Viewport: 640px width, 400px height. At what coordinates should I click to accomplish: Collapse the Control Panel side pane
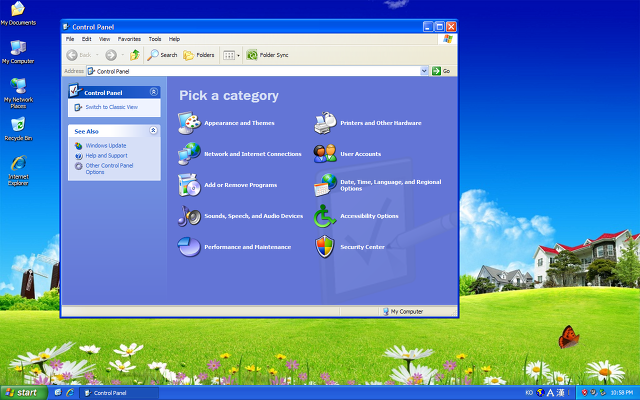(154, 92)
